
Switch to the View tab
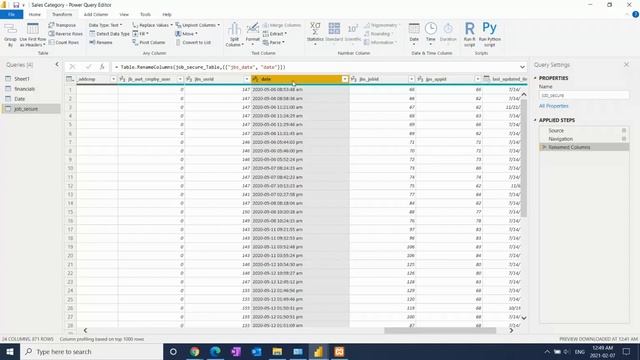(x=124, y=14)
